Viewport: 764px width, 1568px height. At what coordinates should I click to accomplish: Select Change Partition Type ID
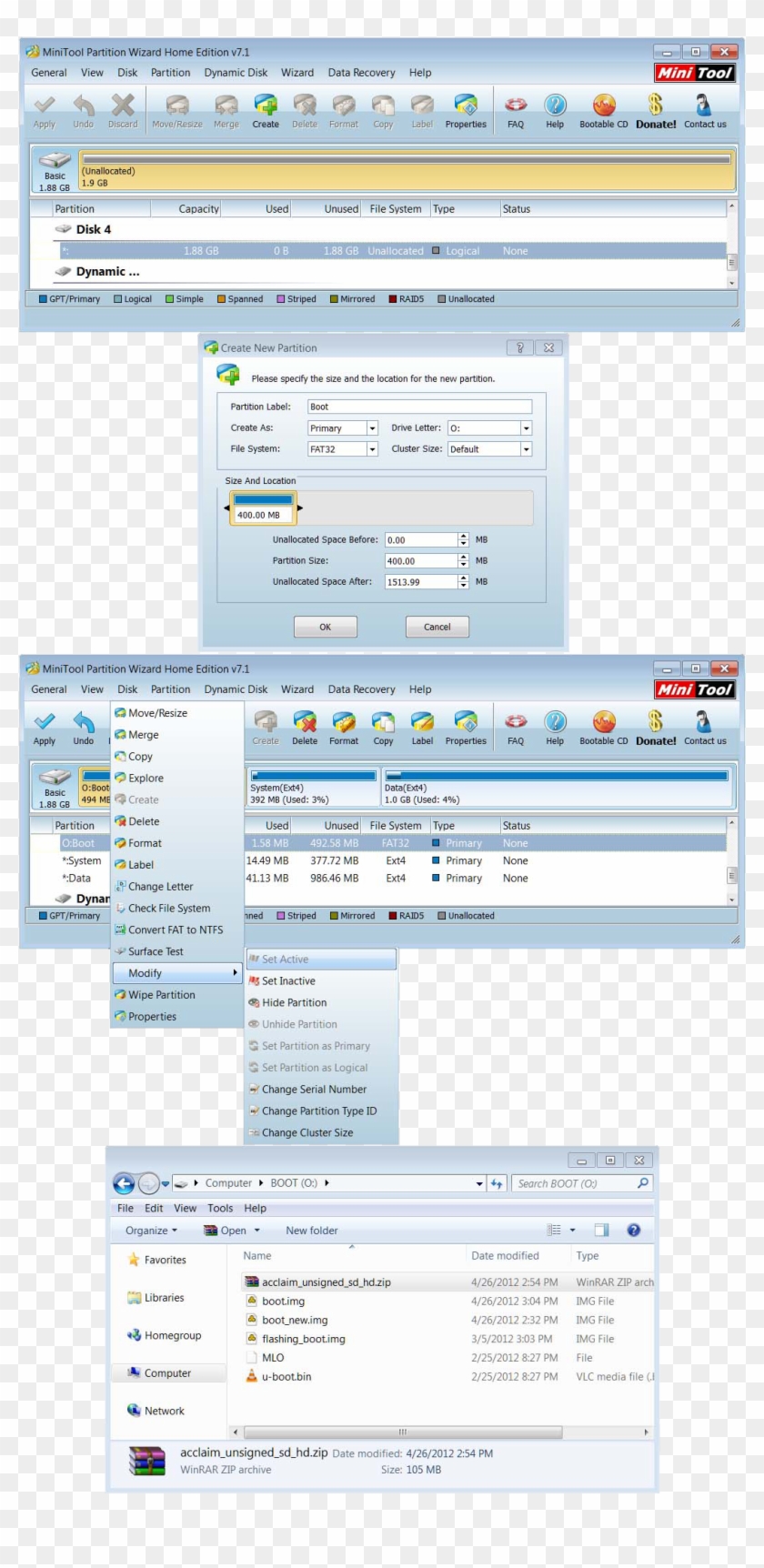pyautogui.click(x=322, y=1111)
